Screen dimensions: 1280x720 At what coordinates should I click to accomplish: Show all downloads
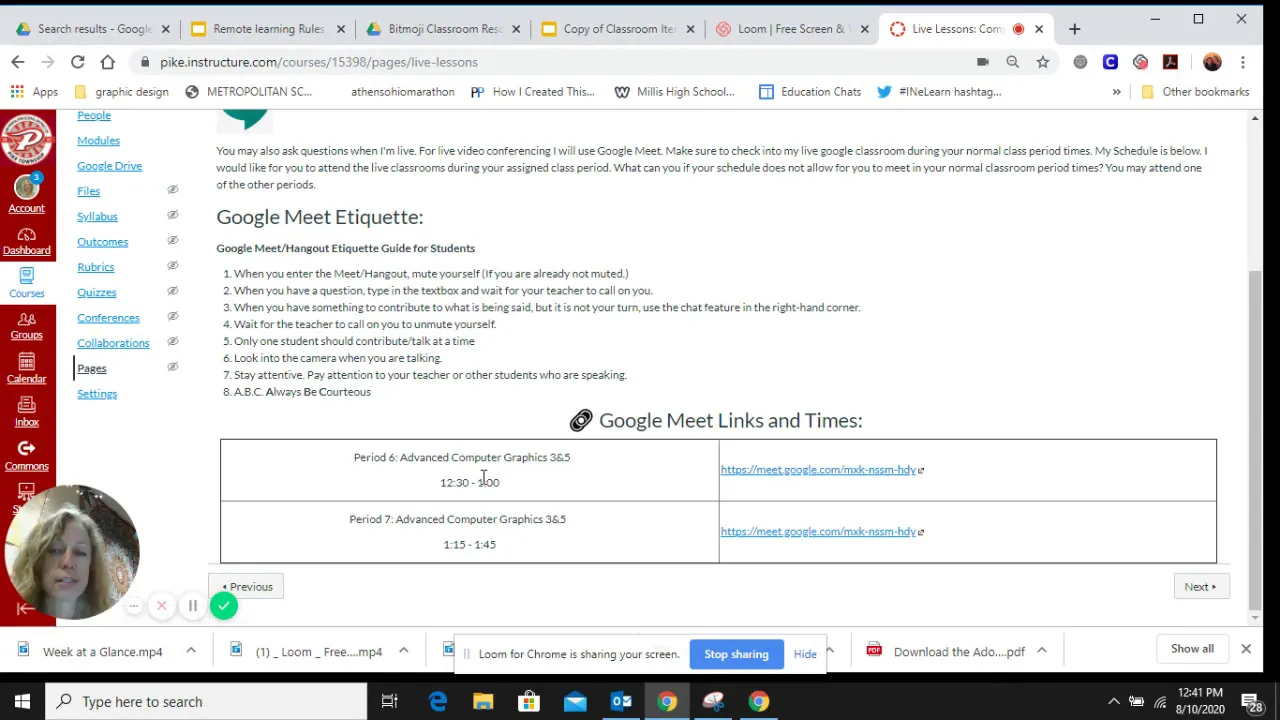(1192, 649)
